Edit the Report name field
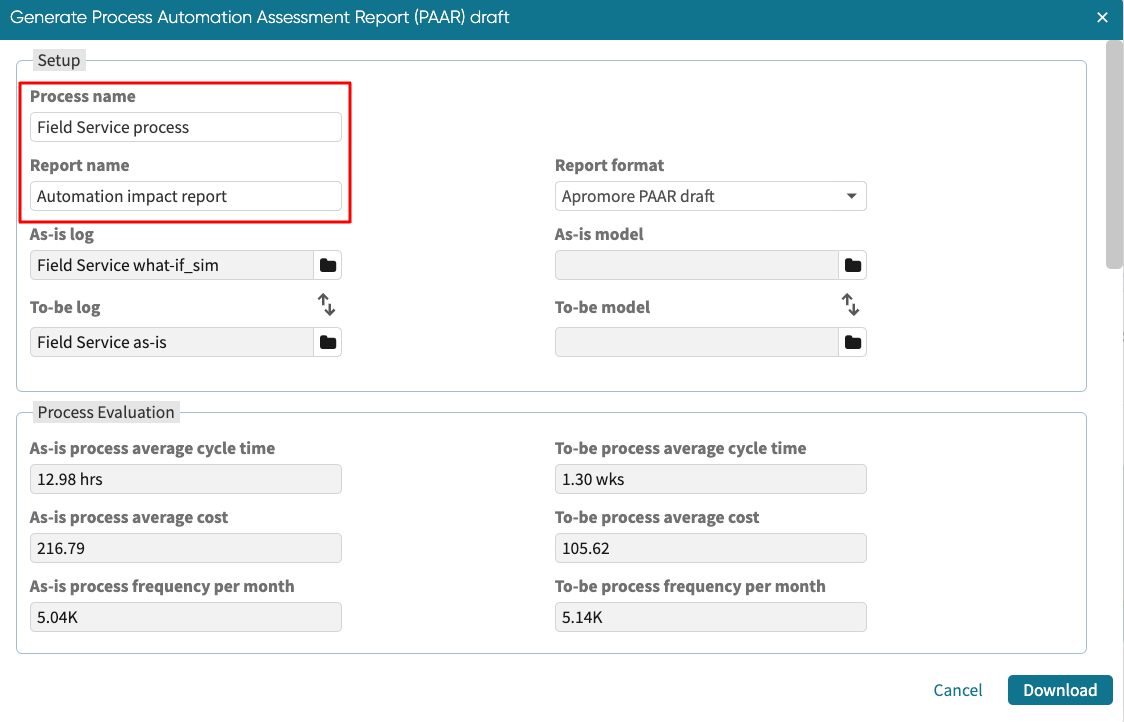Screen dimensions: 1124x722 click(185, 196)
